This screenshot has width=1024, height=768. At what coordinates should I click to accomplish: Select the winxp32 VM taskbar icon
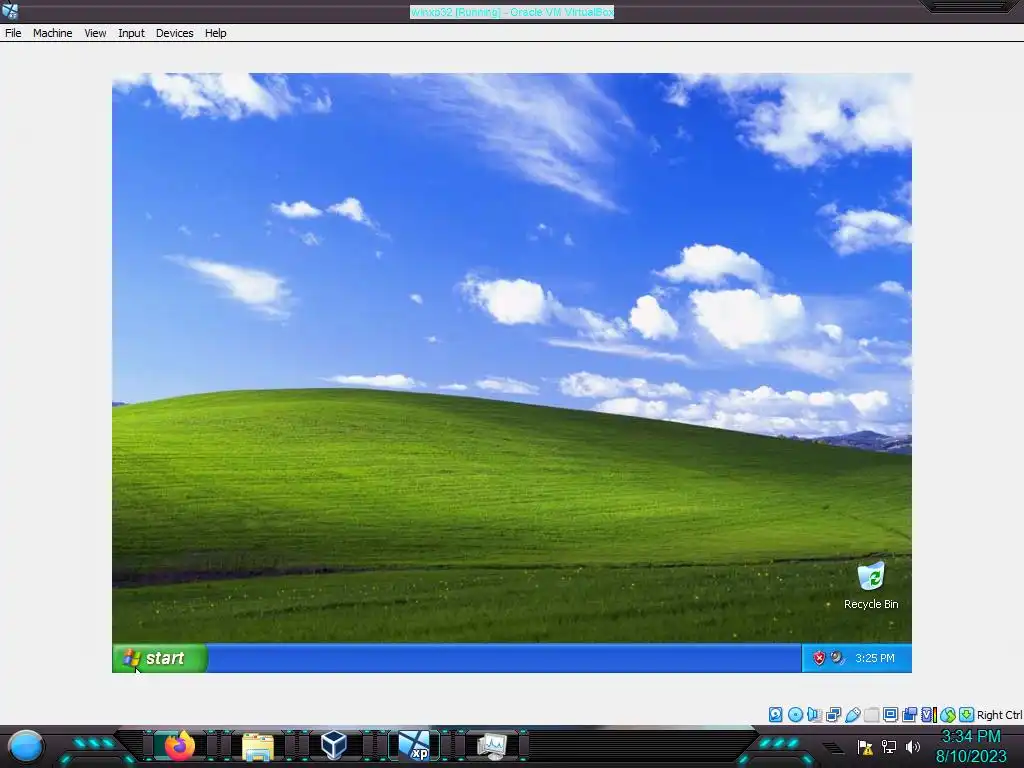click(414, 746)
